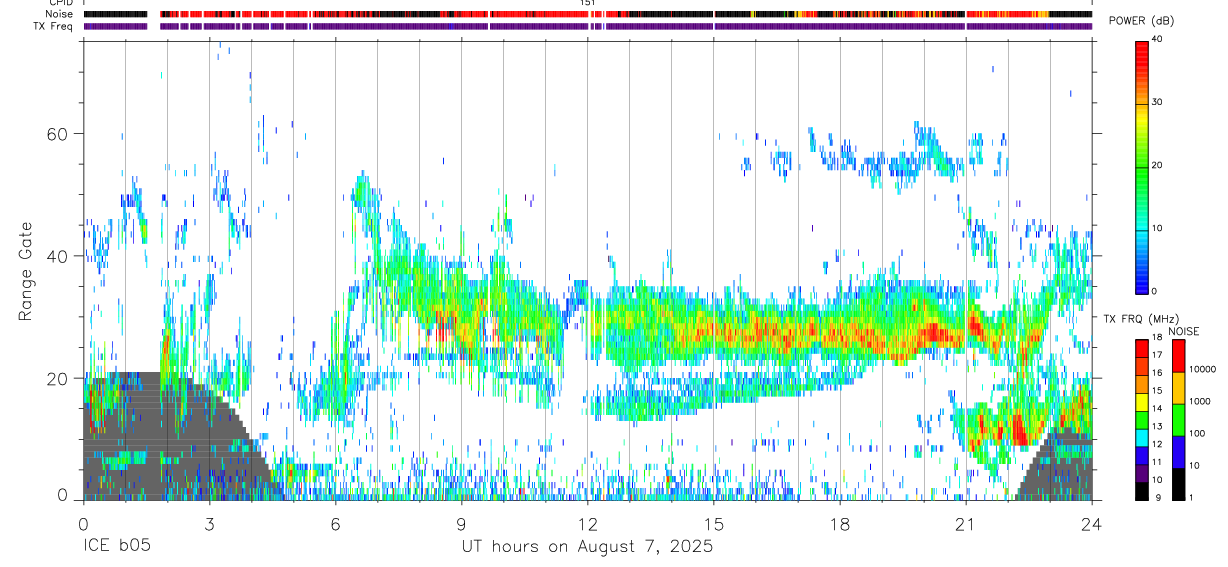The width and height of the screenshot is (1228, 567).
Task: Select range gate tick 40
Action: (x=56, y=256)
